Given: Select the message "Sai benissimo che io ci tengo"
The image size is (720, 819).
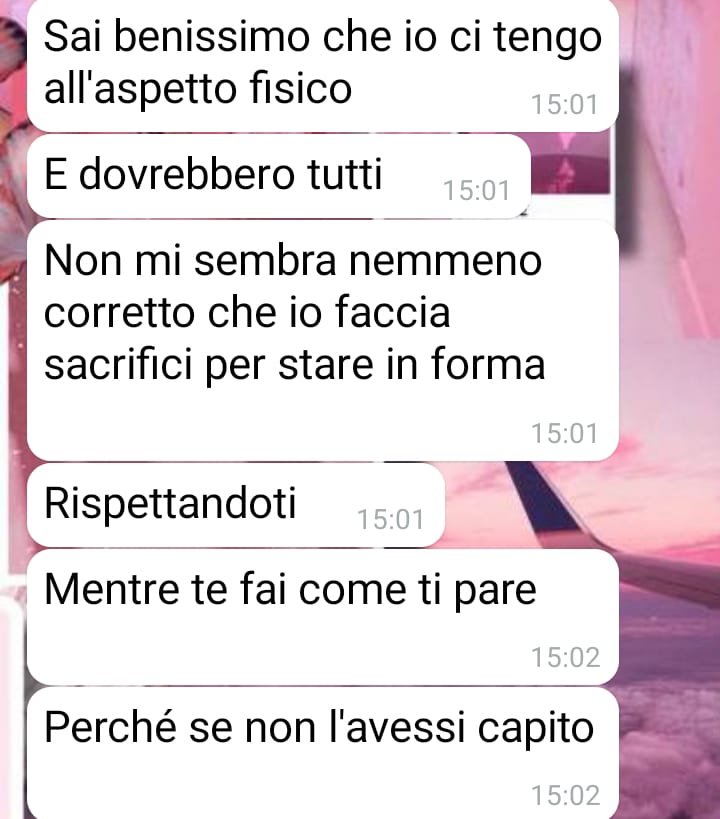Looking at the screenshot, I should coord(323,65).
